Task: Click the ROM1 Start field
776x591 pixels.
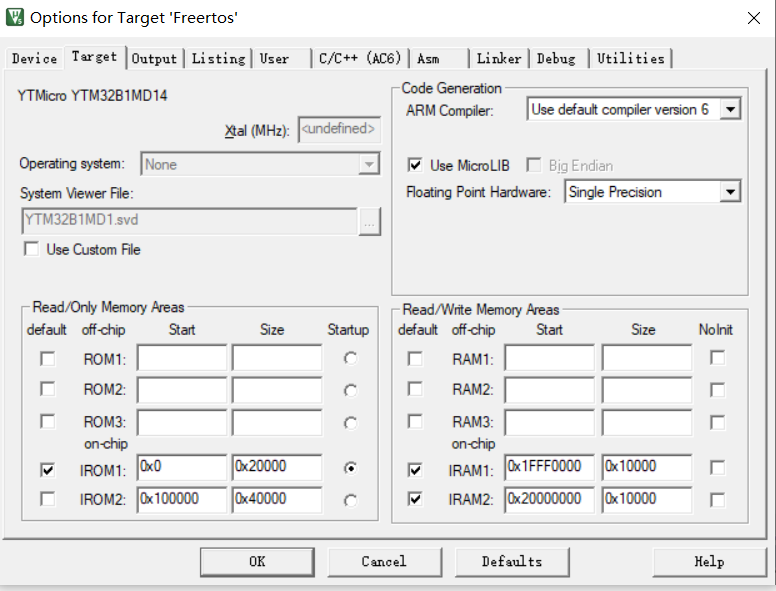Action: point(182,358)
